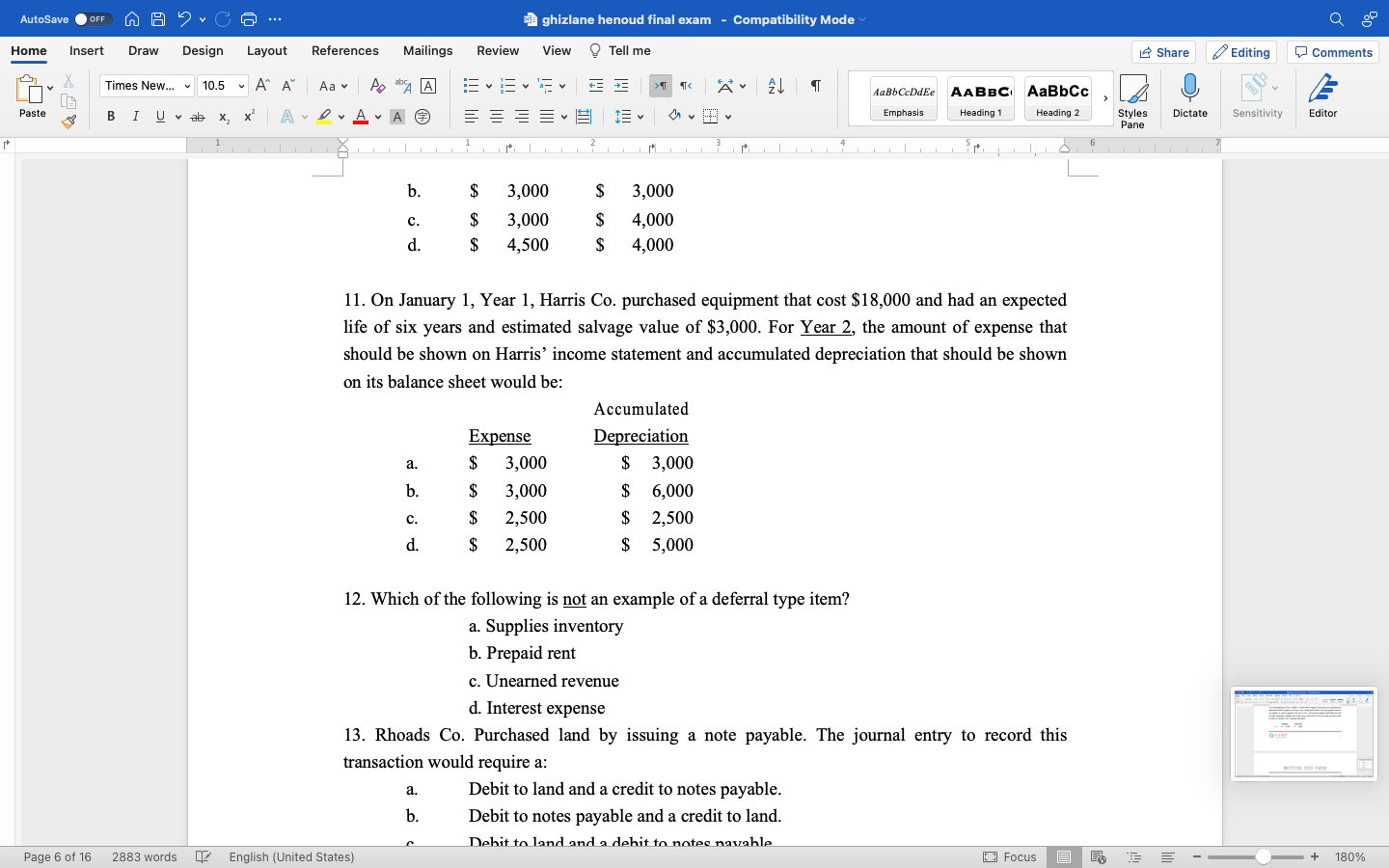Click the Enclose Characters circled icon
The width and height of the screenshot is (1389, 868).
click(422, 117)
